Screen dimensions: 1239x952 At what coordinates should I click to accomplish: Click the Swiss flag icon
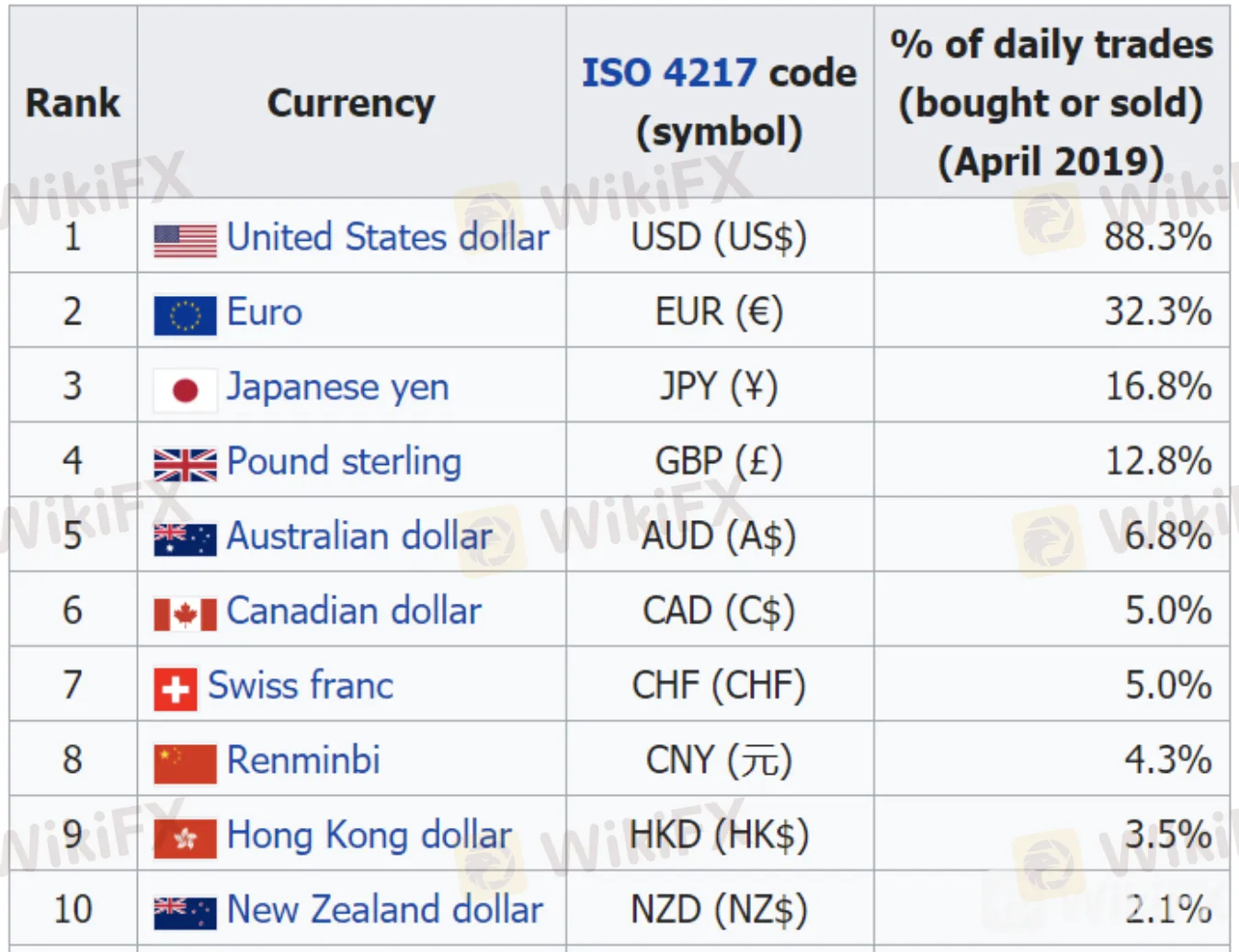click(176, 689)
